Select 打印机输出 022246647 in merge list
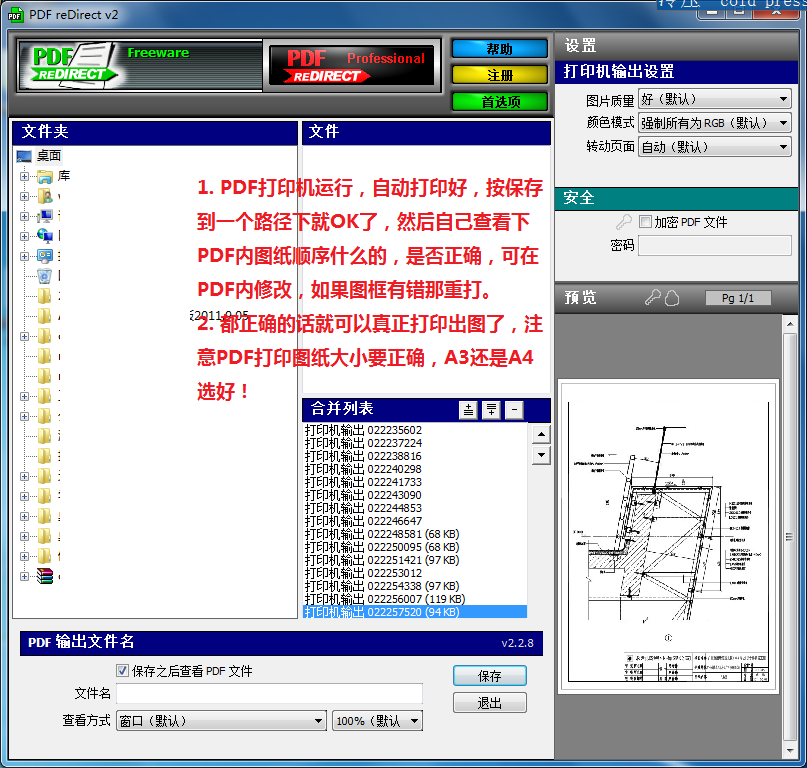Screen dimensions: 807x768 (415, 521)
